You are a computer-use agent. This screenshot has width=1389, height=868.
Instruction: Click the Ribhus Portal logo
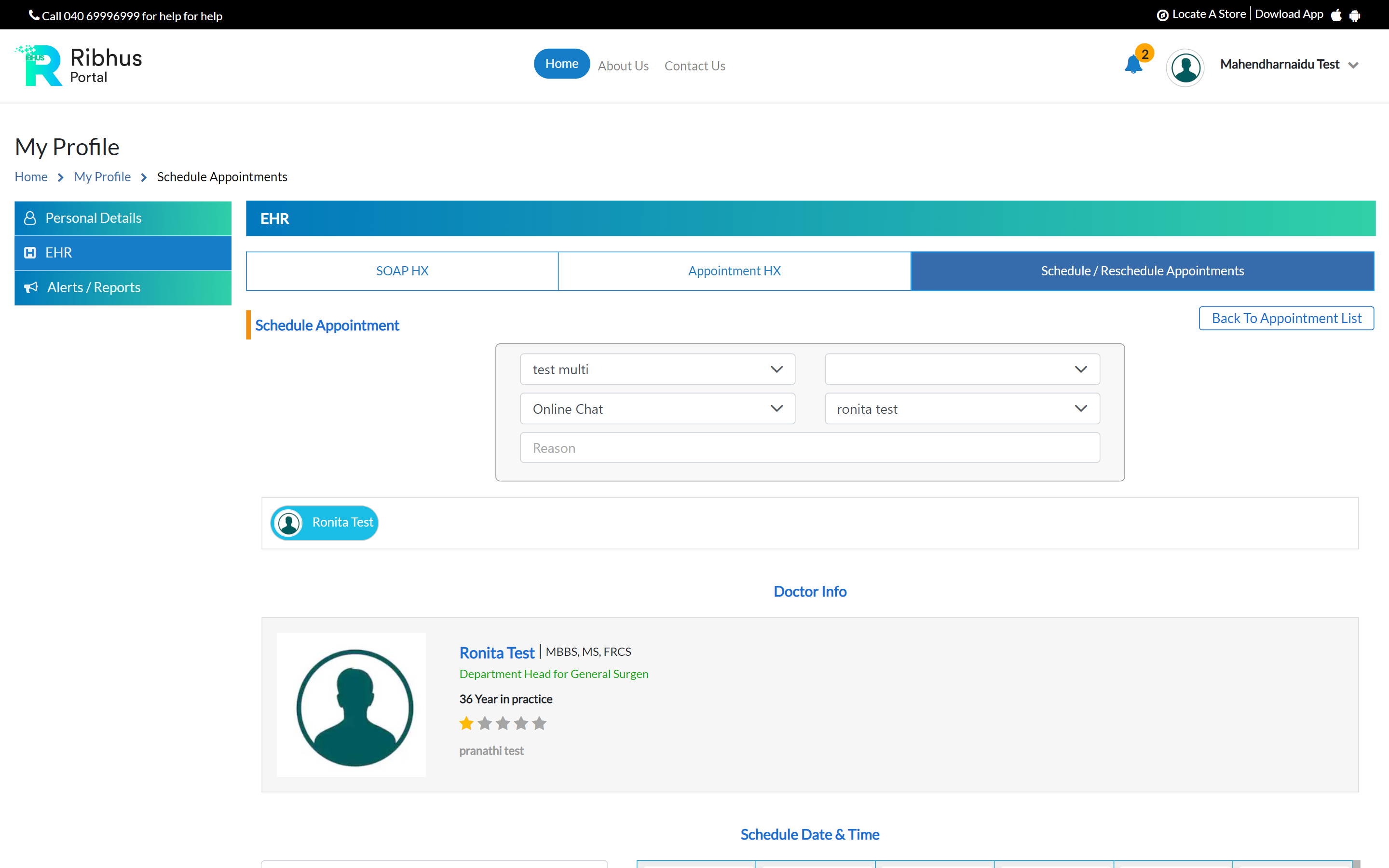[x=78, y=65]
